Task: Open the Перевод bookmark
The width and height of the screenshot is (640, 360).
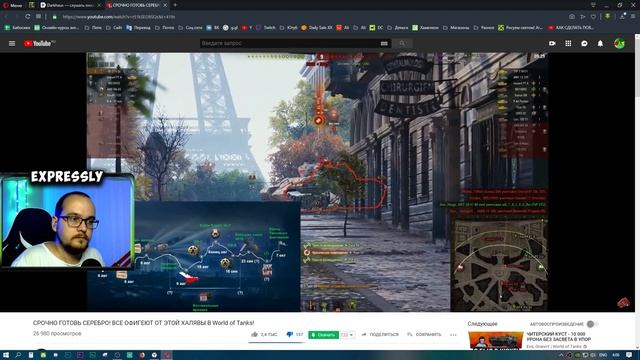Action: pos(138,28)
